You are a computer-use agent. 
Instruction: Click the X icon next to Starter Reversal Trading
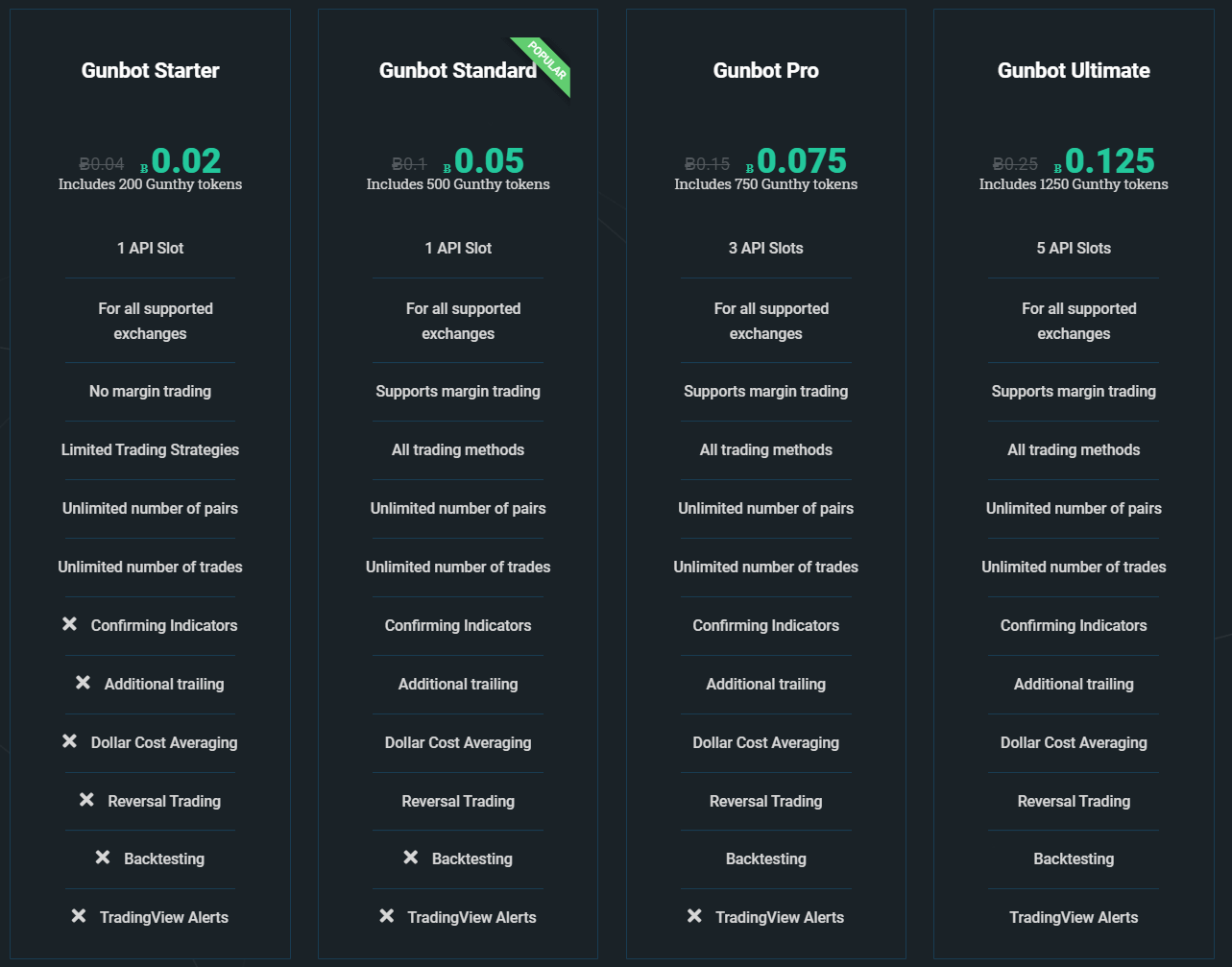point(86,800)
